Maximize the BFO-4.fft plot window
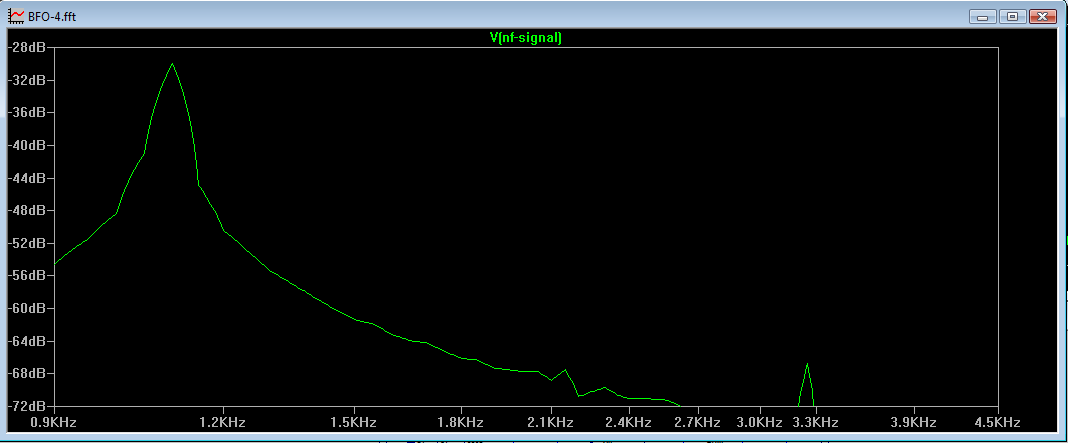 click(x=1012, y=16)
